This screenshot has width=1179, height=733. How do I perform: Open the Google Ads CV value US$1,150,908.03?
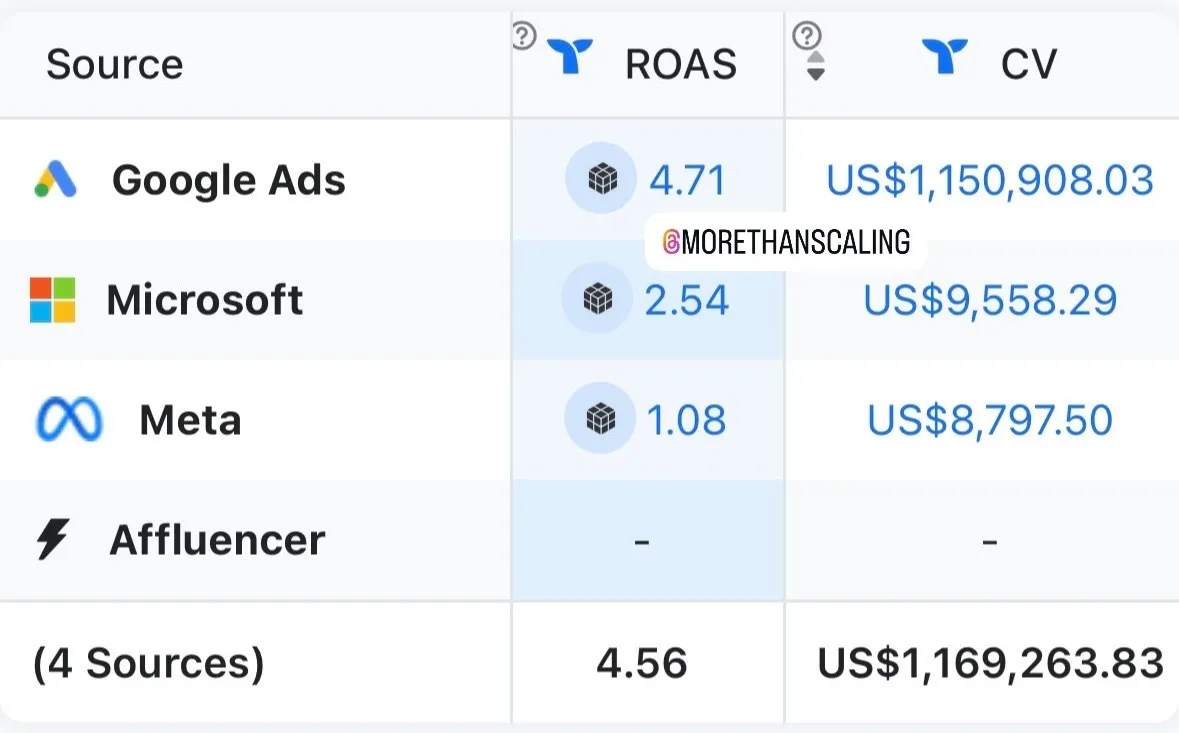pyautogui.click(x=990, y=180)
